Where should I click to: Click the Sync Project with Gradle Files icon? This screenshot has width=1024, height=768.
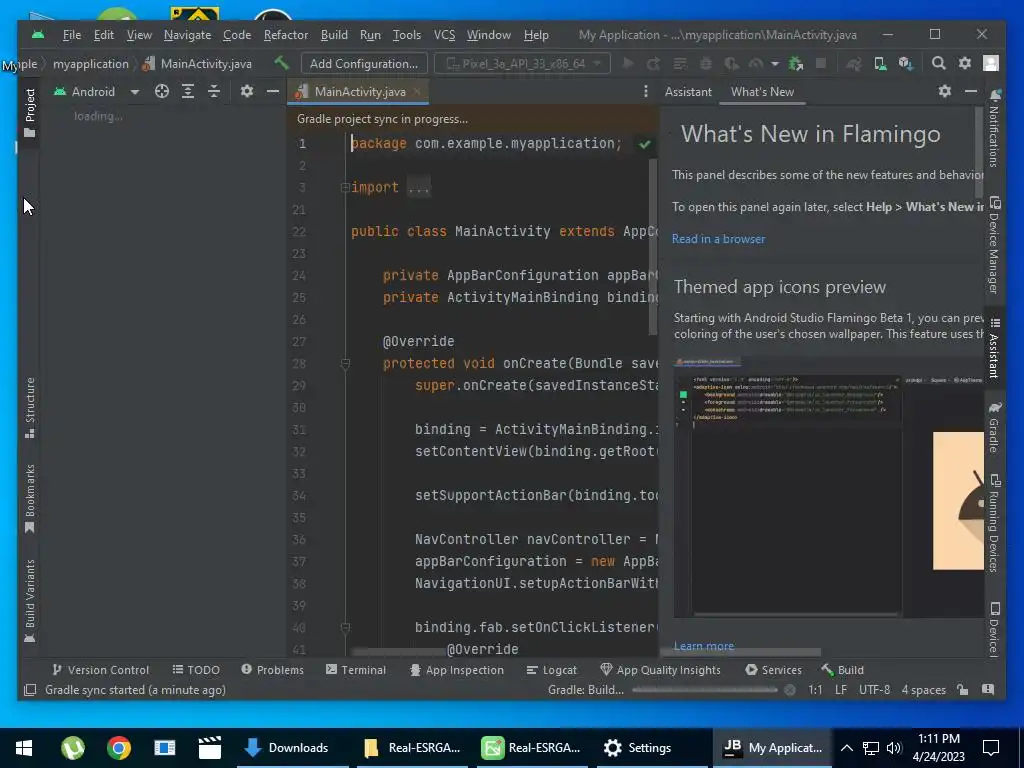pos(854,63)
